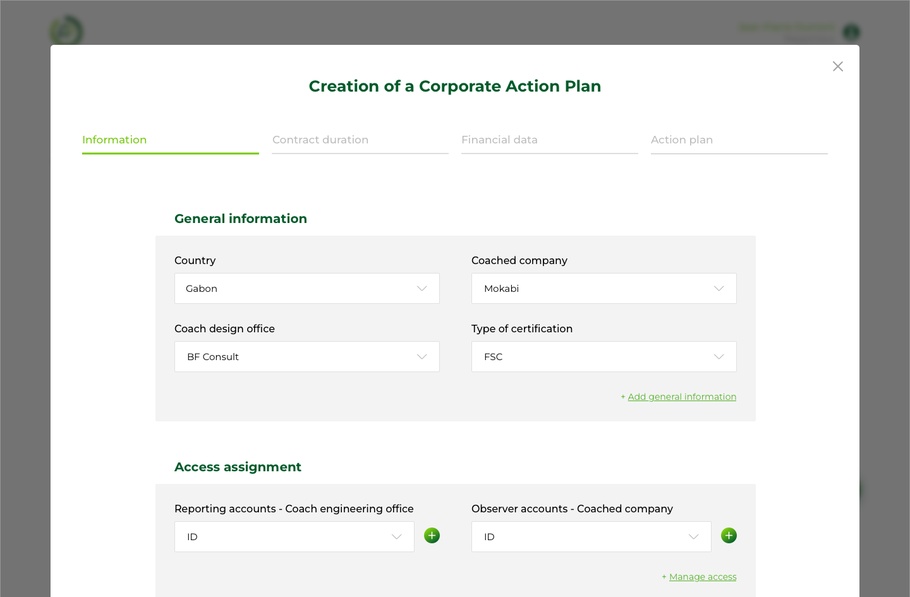Open the Reporting accounts ID dropdown

pyautogui.click(x=294, y=537)
